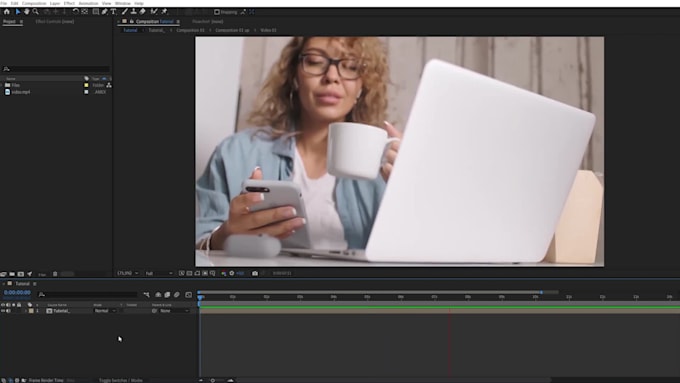Select the Eraser tool
This screenshot has height=383, width=680.
click(142, 12)
